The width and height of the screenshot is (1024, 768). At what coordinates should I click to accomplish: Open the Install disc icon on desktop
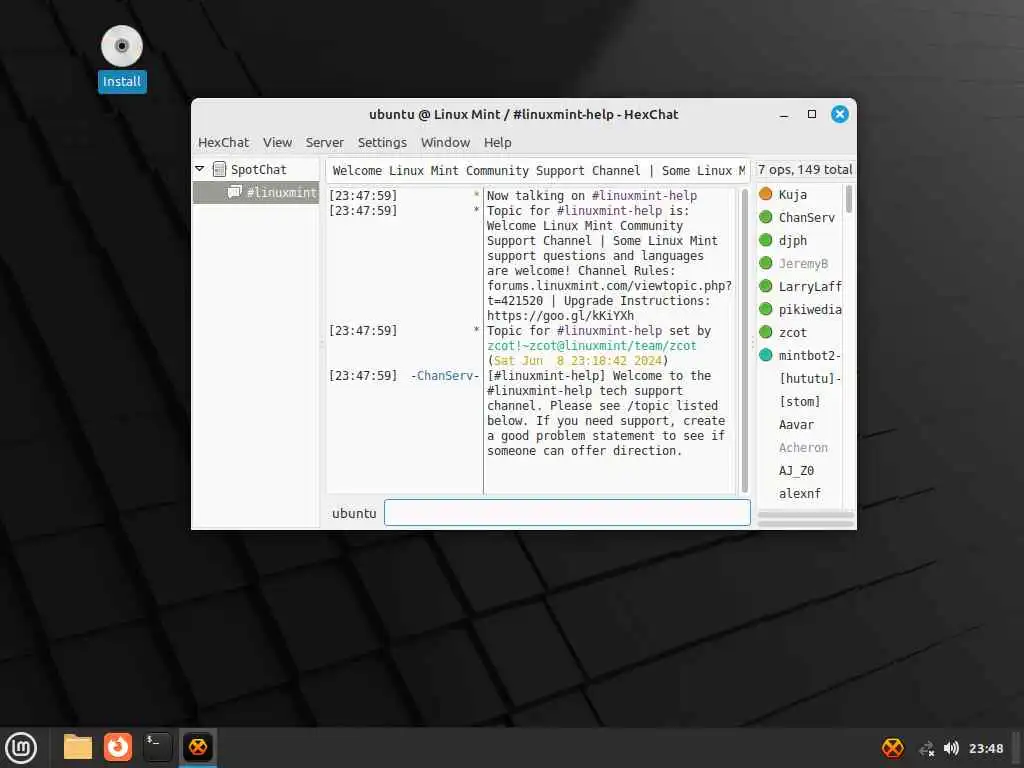pos(121,59)
